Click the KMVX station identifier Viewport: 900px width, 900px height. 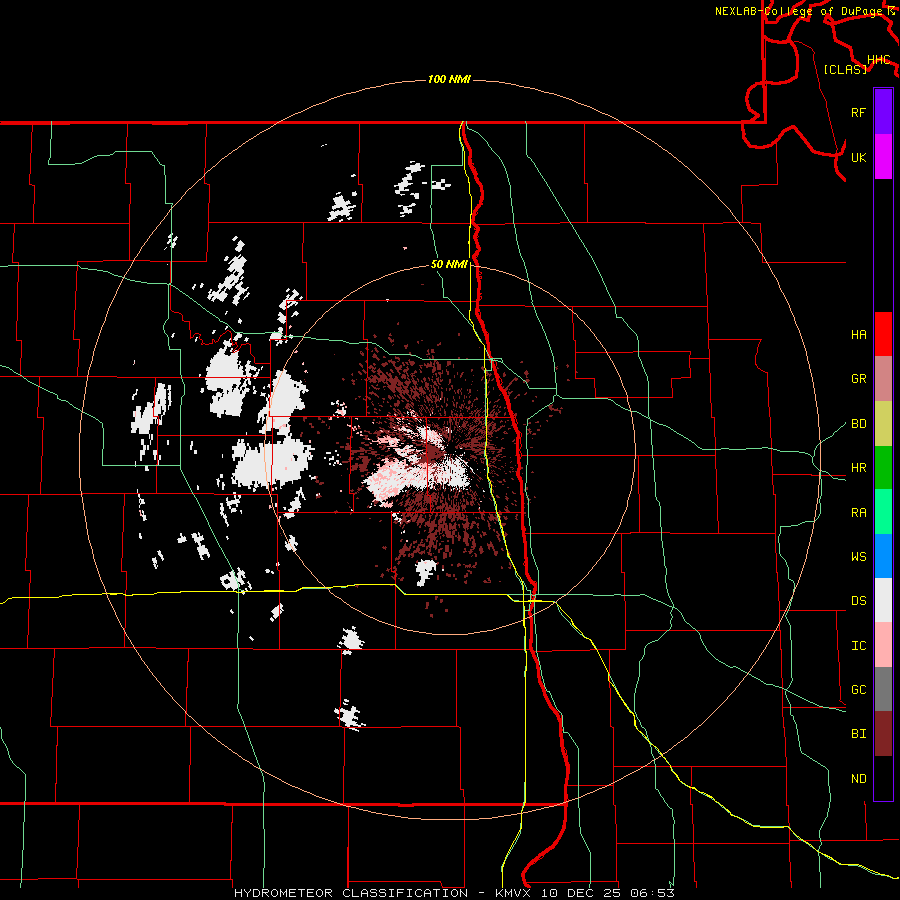[x=515, y=893]
